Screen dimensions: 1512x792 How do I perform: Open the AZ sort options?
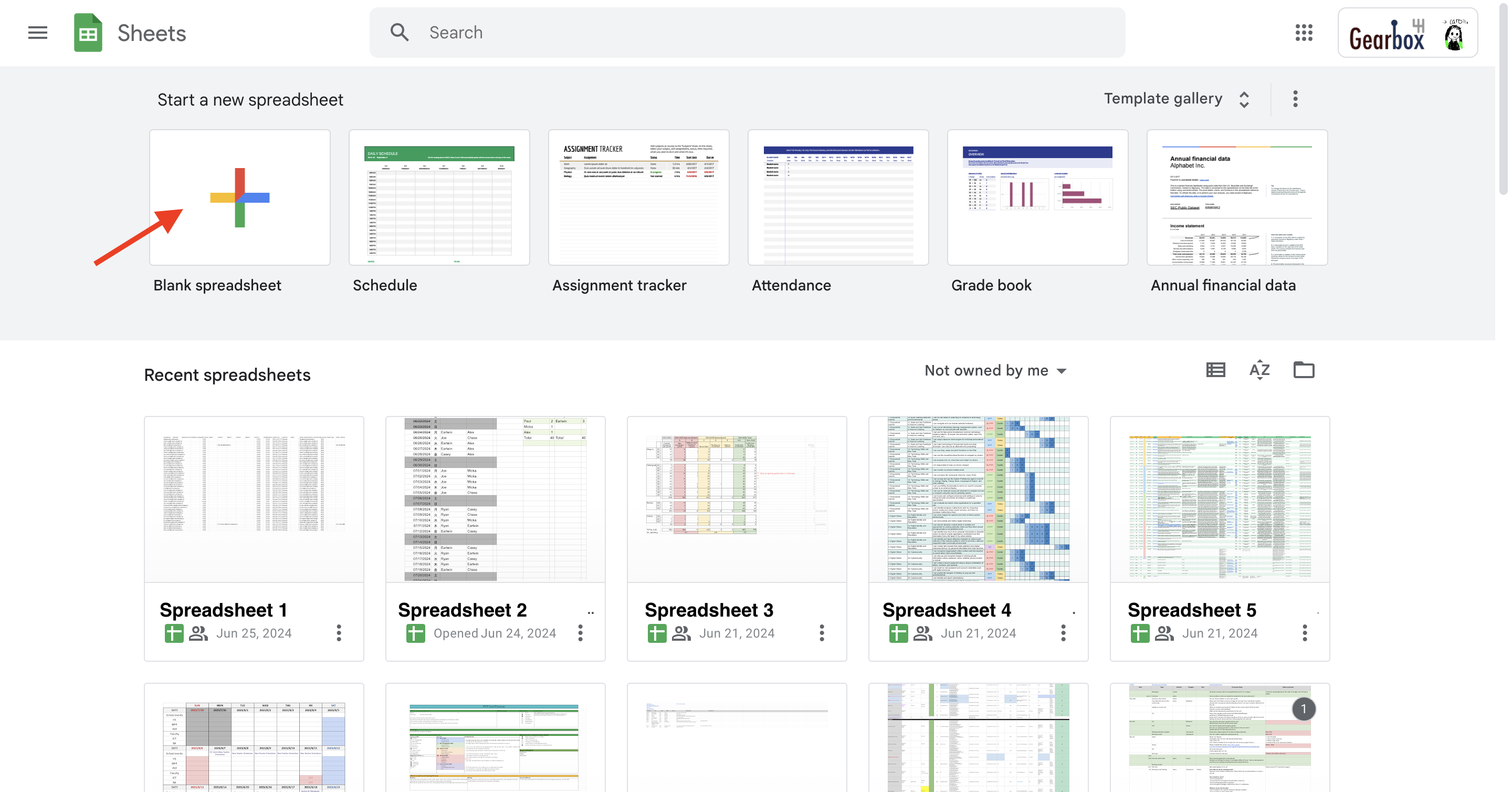tap(1259, 370)
